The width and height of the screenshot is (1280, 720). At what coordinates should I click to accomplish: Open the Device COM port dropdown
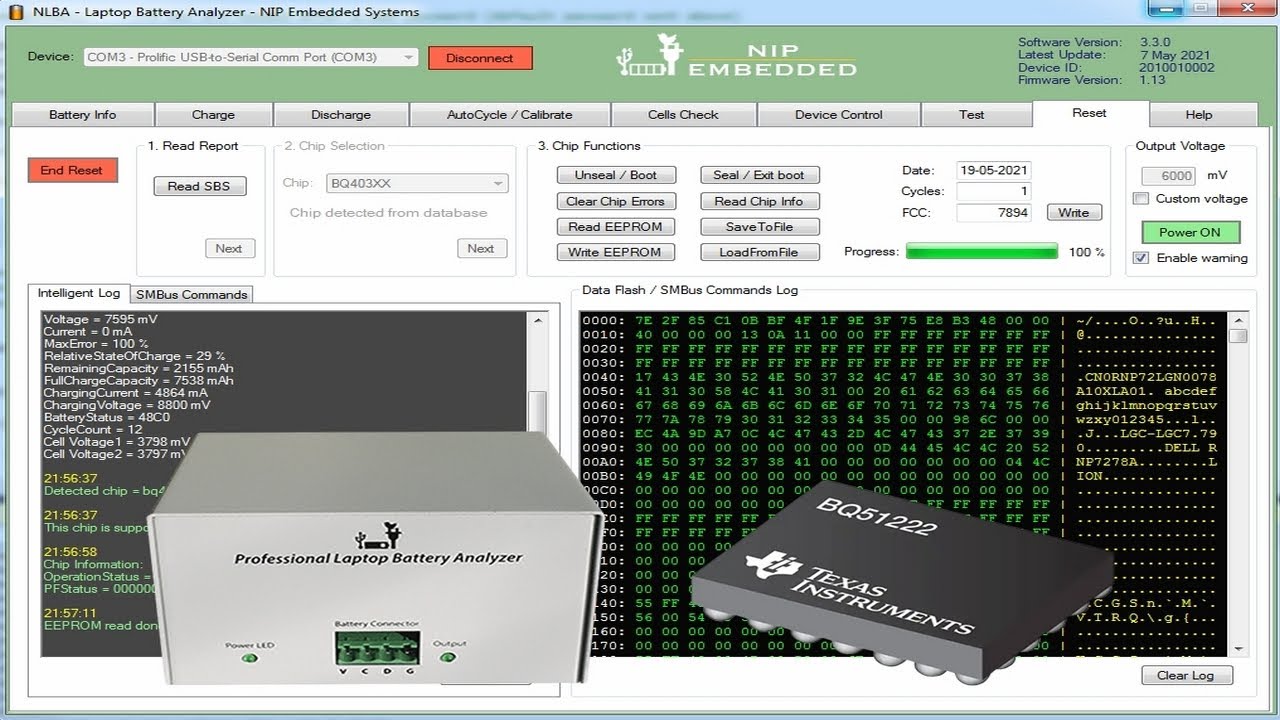[250, 58]
